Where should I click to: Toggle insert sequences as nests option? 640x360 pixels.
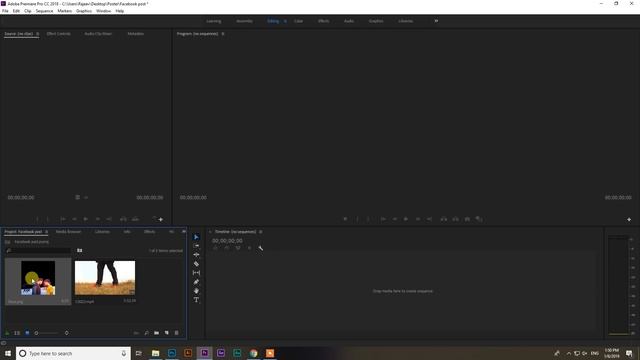click(x=216, y=248)
